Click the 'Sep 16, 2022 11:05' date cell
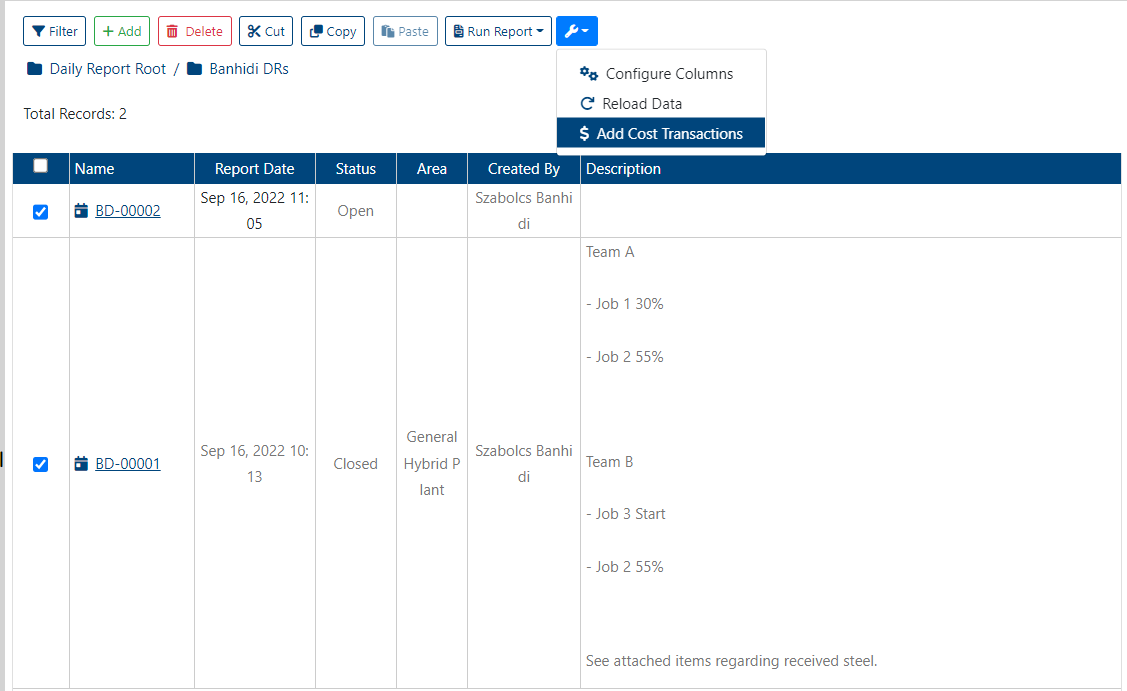The height and width of the screenshot is (691, 1127). 255,211
